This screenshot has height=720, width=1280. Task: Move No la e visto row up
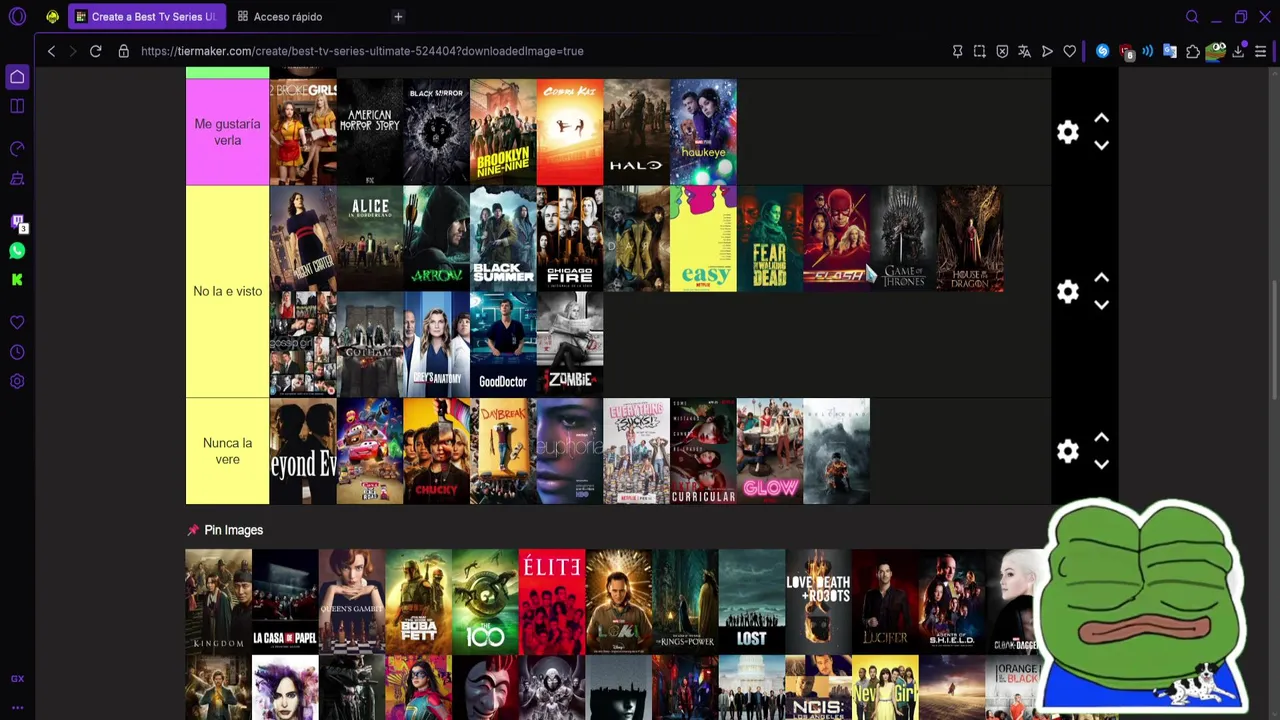click(1101, 278)
